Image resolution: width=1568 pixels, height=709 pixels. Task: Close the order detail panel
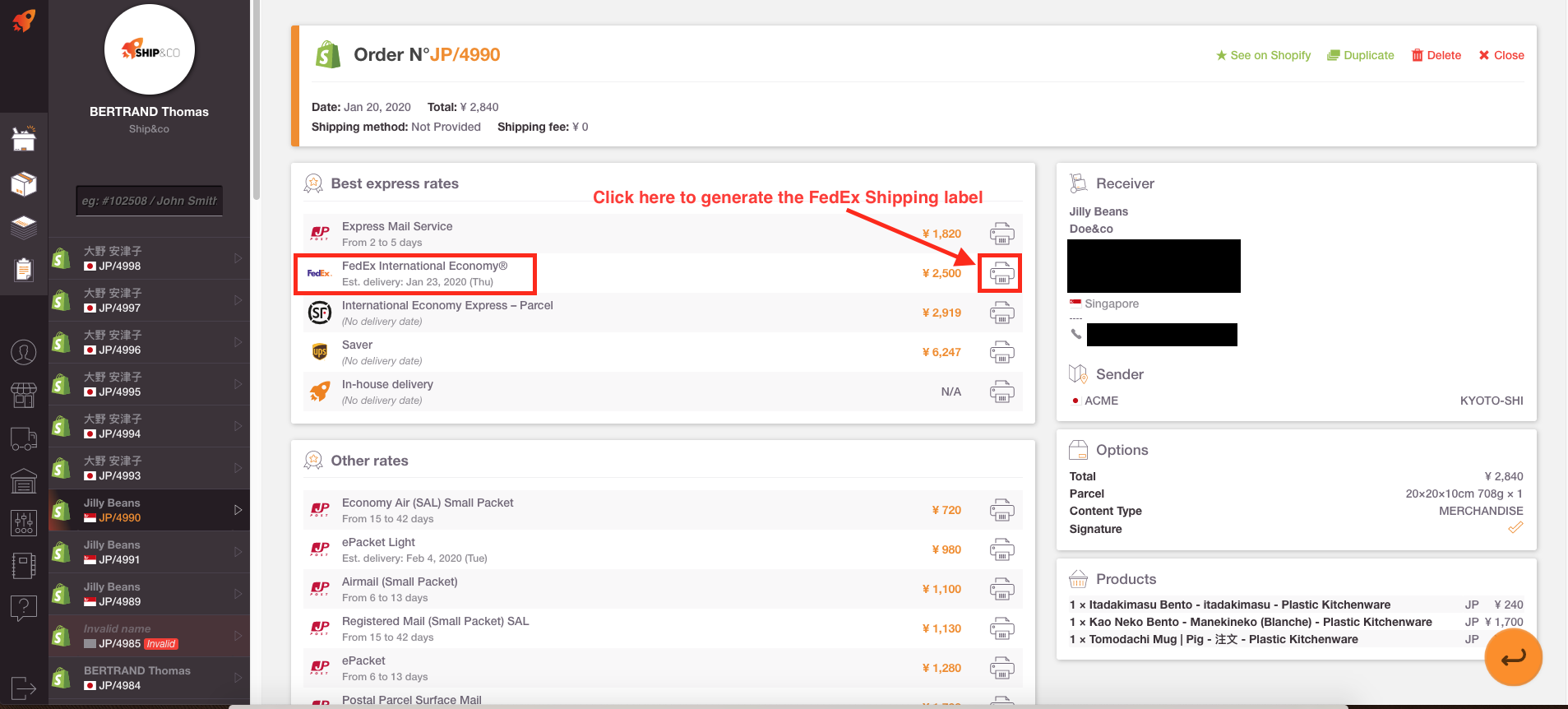1501,55
